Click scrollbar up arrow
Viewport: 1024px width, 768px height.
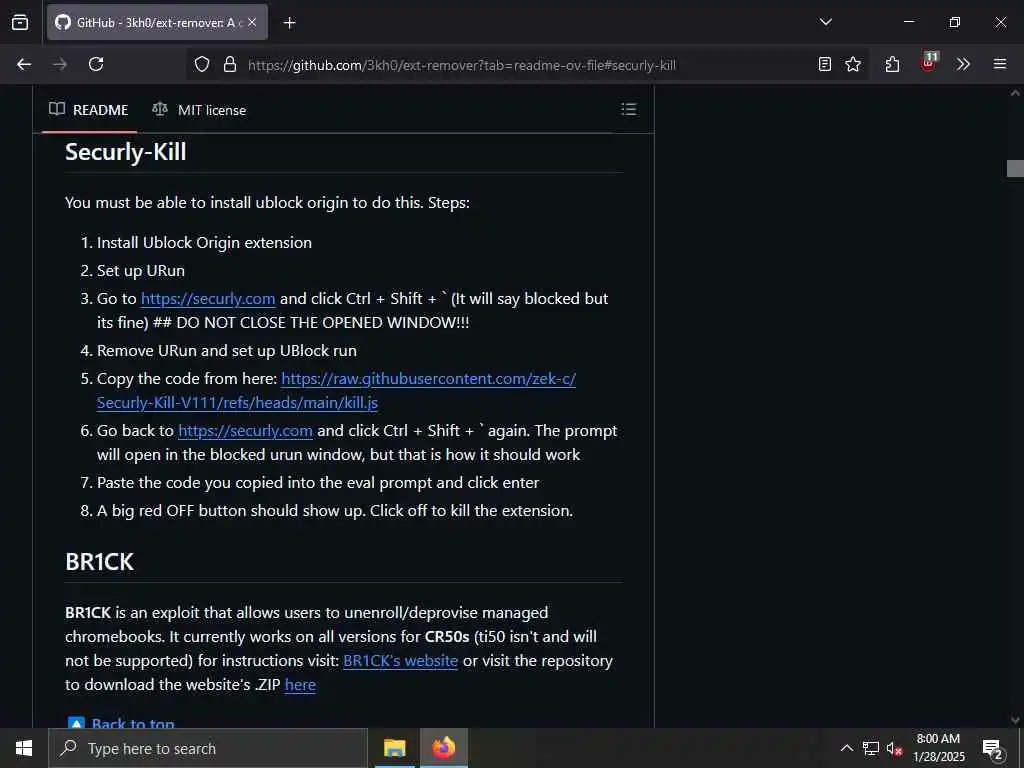pos(1015,93)
